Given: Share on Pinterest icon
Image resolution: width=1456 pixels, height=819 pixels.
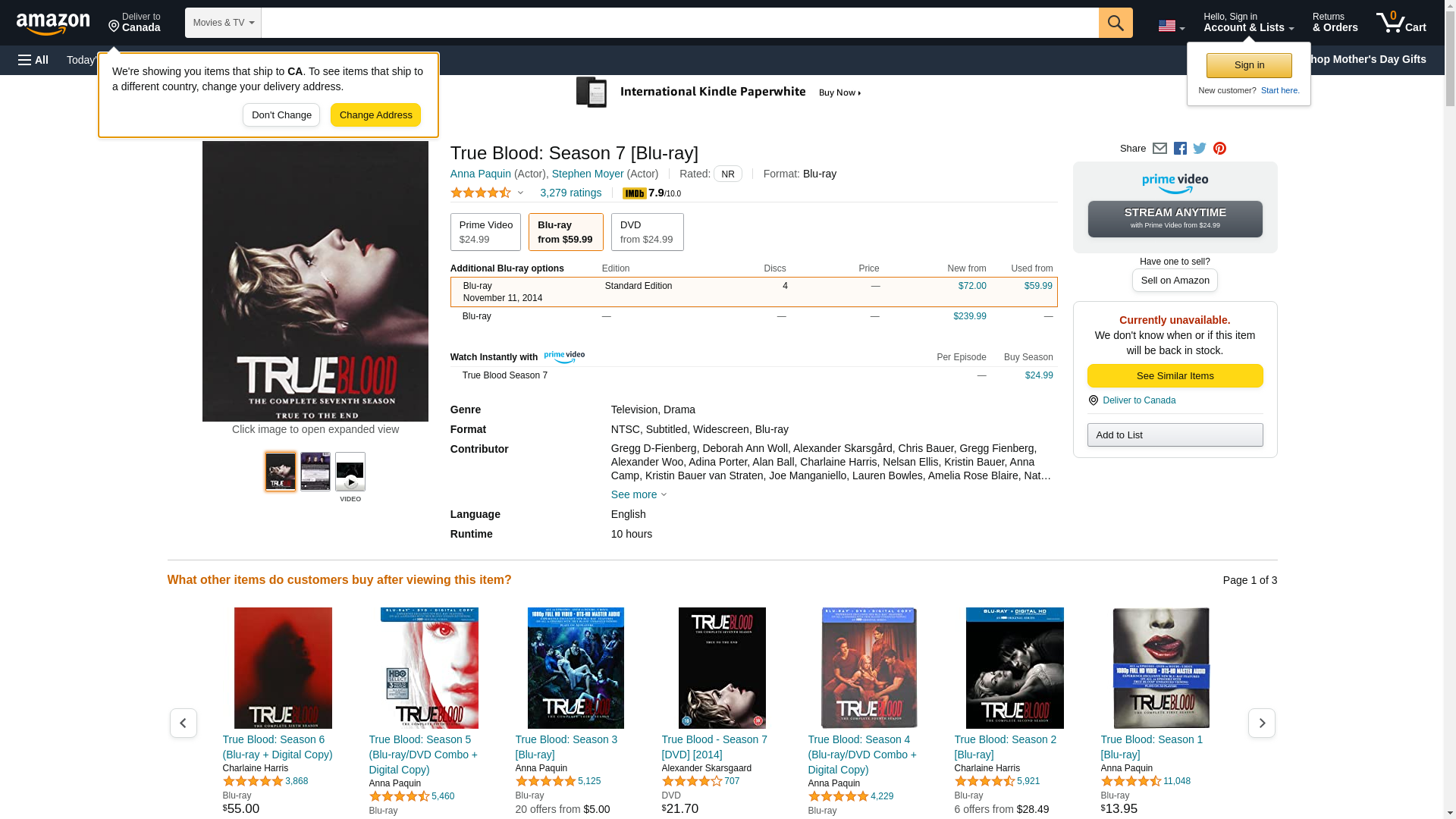Looking at the screenshot, I should (1219, 149).
